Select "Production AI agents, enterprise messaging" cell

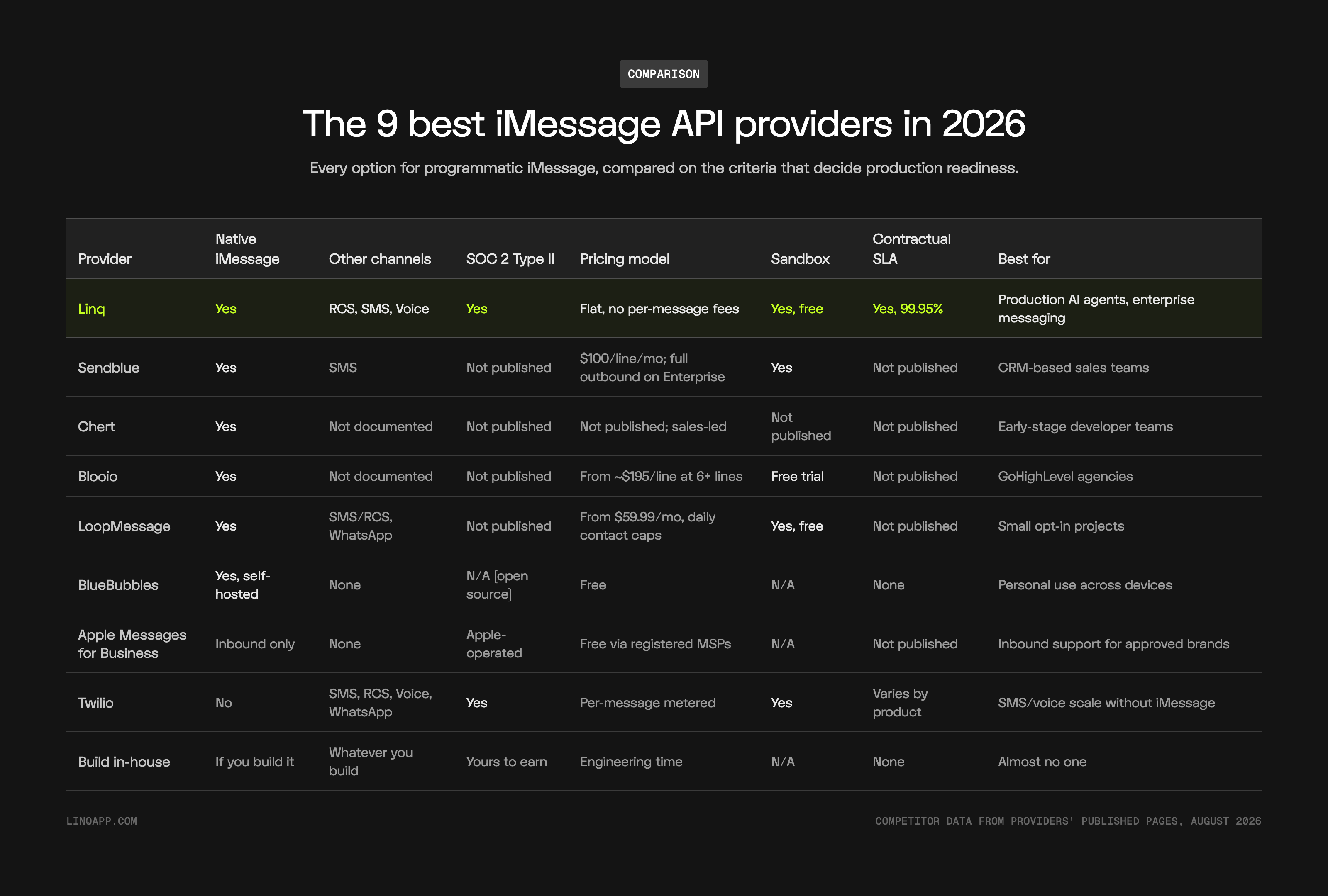[x=1096, y=308]
